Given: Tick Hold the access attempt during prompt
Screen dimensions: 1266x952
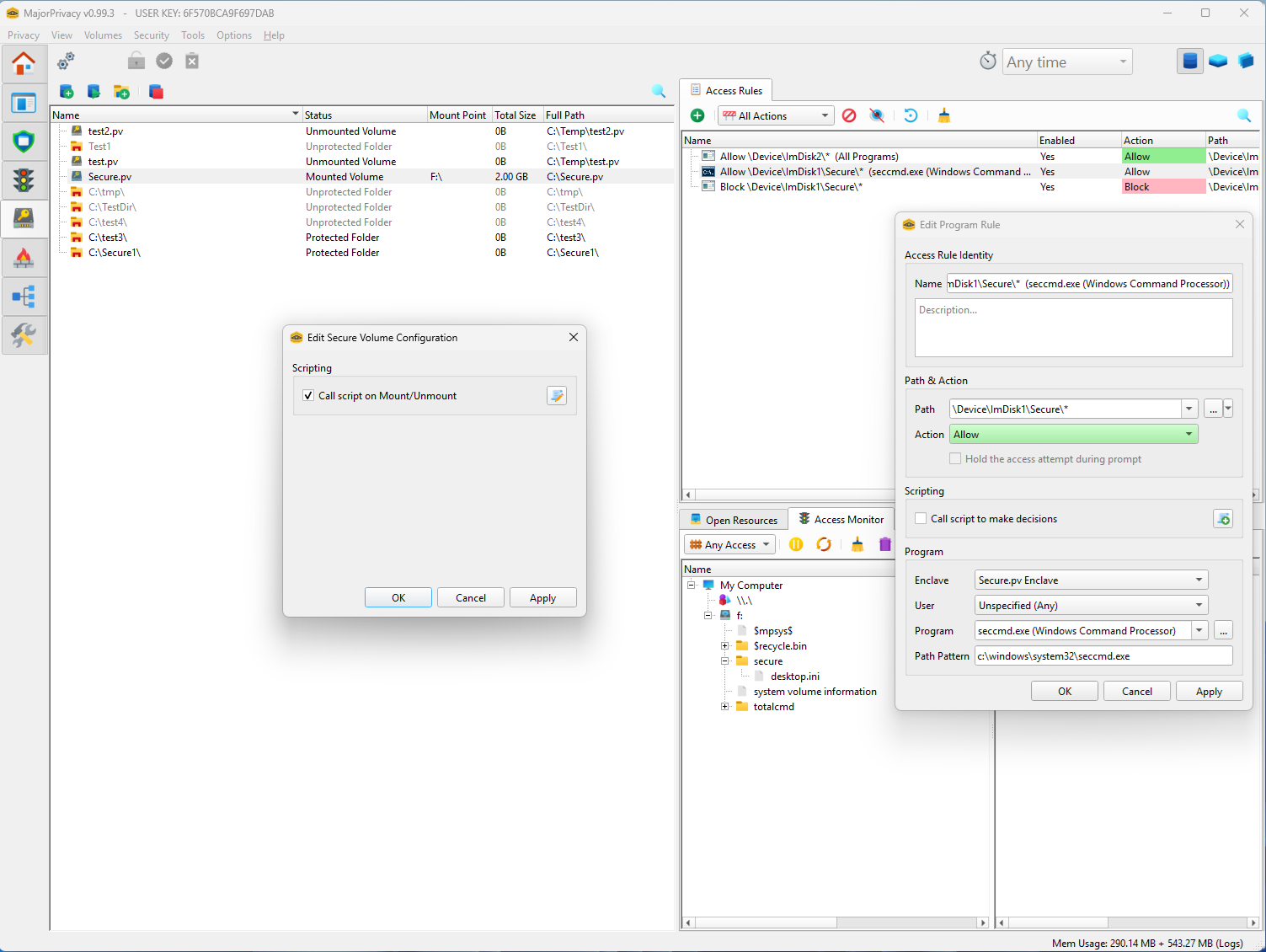Looking at the screenshot, I should [x=955, y=459].
